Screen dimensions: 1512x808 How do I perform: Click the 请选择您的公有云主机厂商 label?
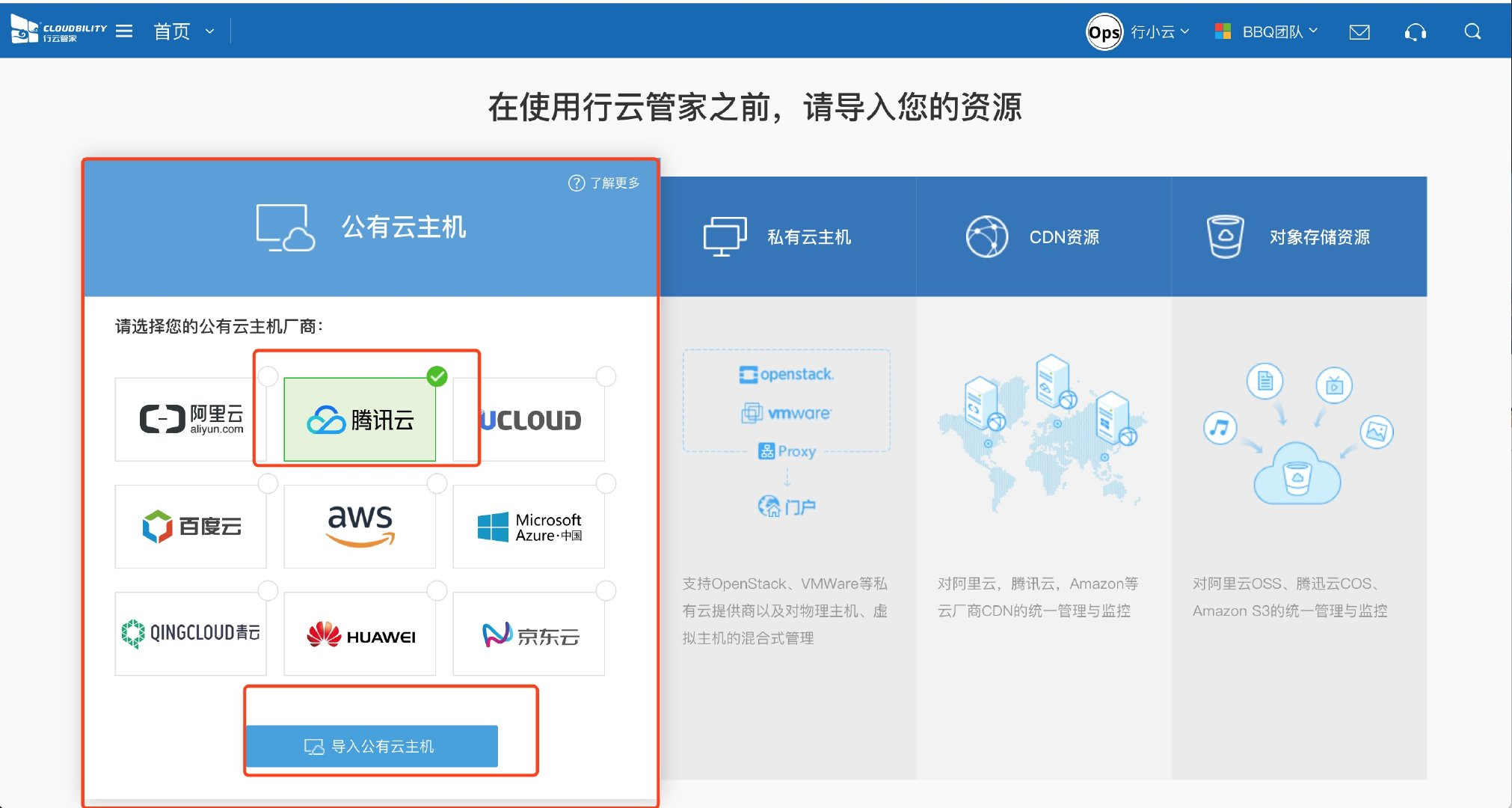219,326
